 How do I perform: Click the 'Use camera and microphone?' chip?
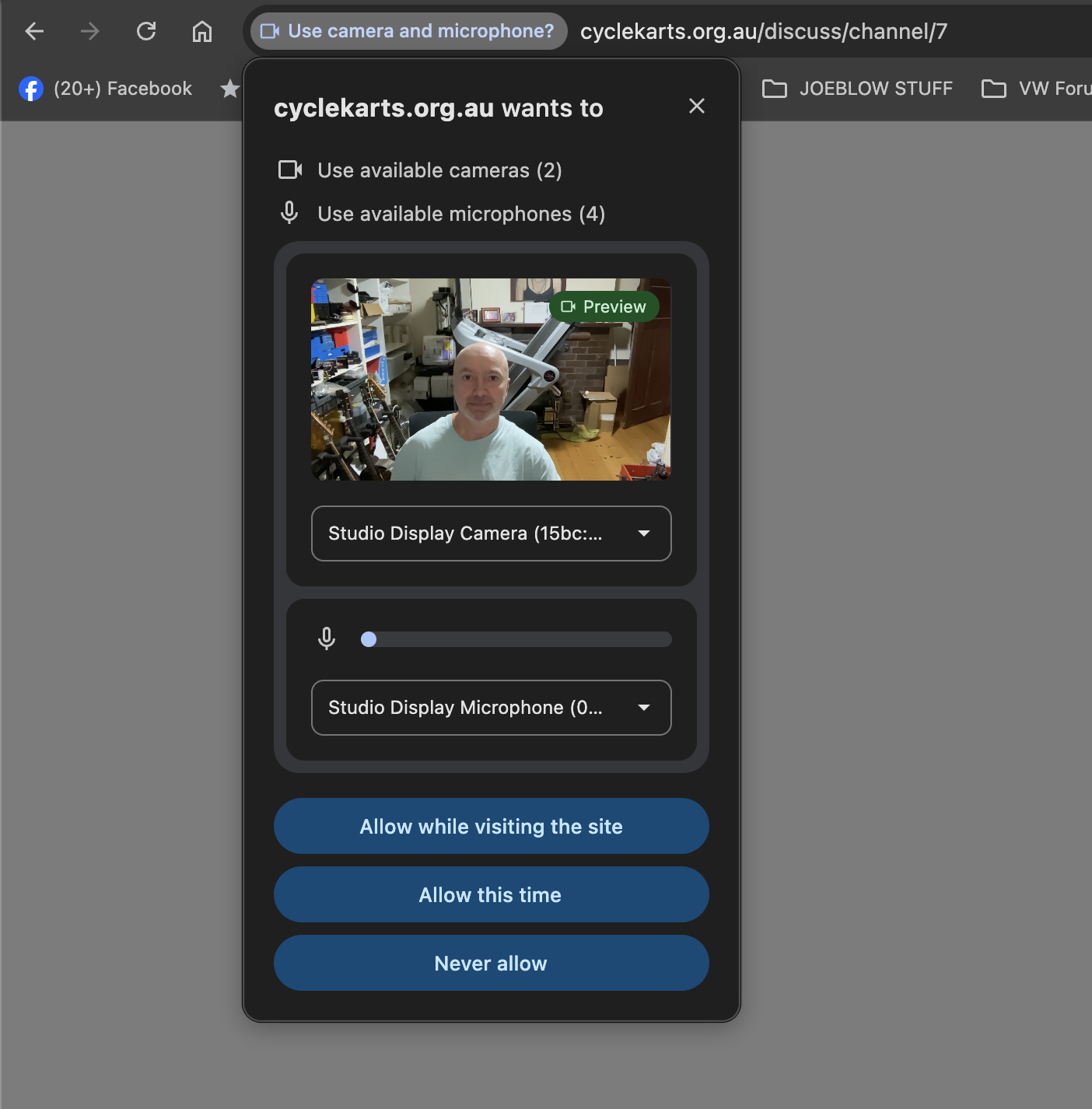click(409, 31)
